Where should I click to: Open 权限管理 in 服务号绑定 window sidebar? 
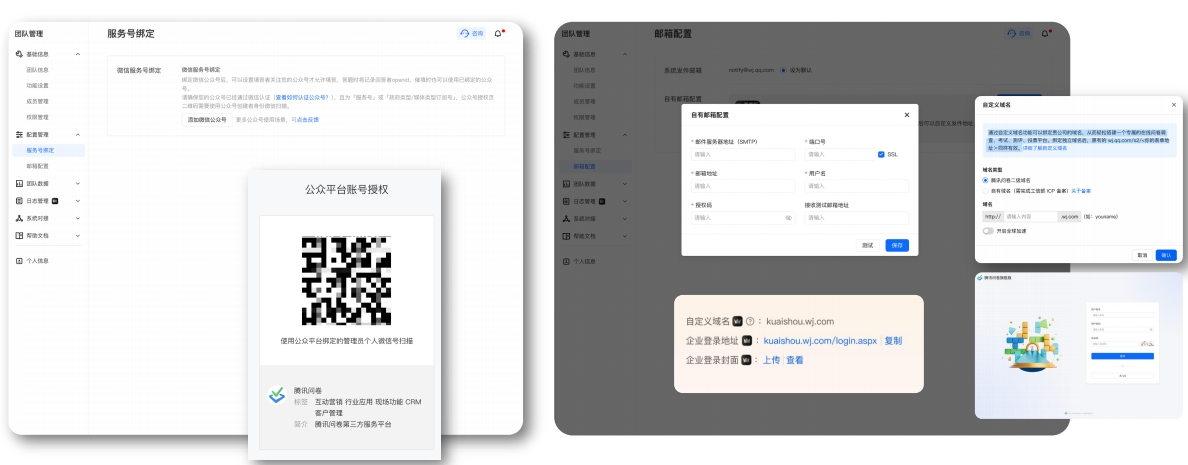pyautogui.click(x=38, y=117)
